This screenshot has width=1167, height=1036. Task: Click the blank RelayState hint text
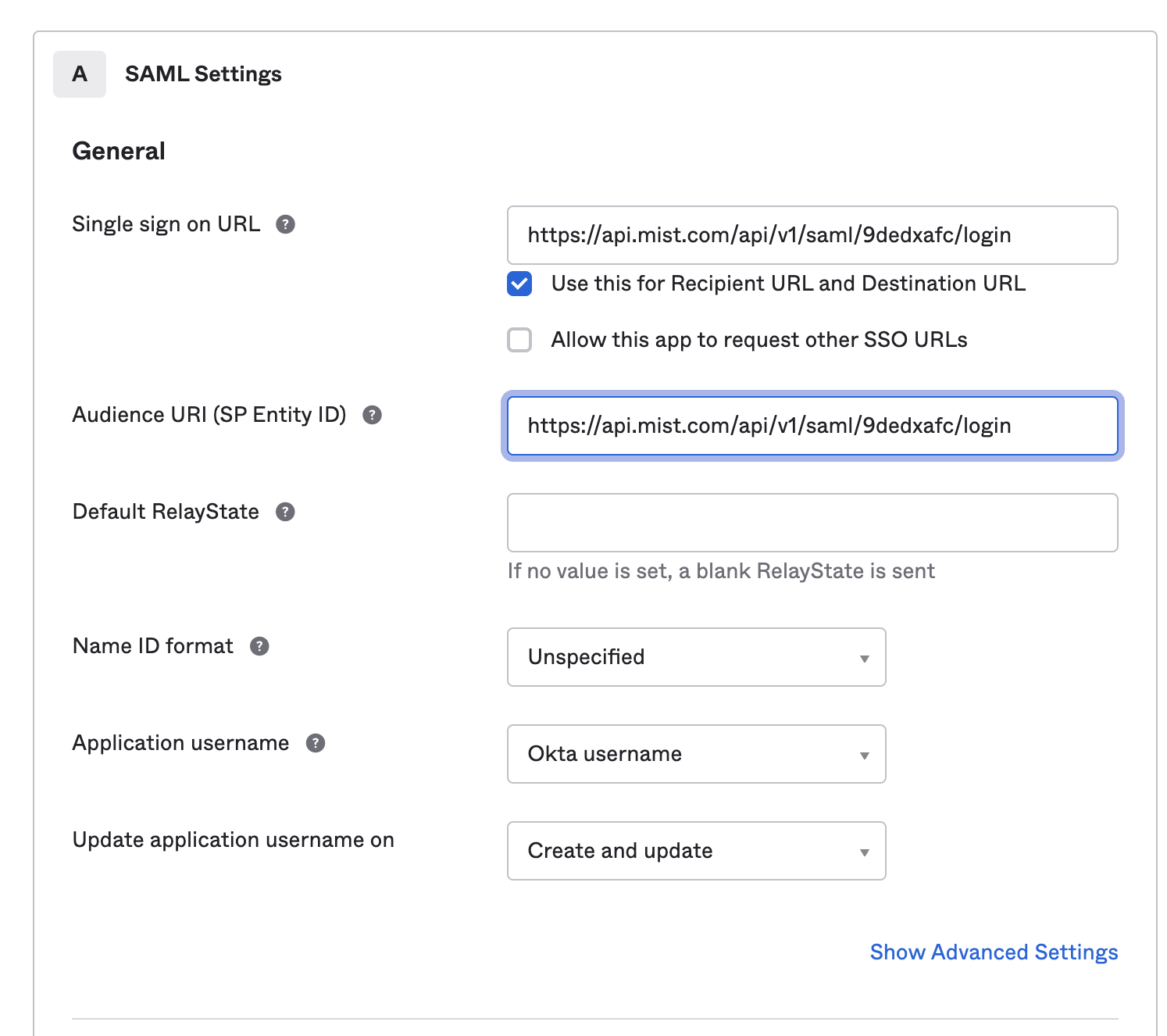[x=720, y=571]
